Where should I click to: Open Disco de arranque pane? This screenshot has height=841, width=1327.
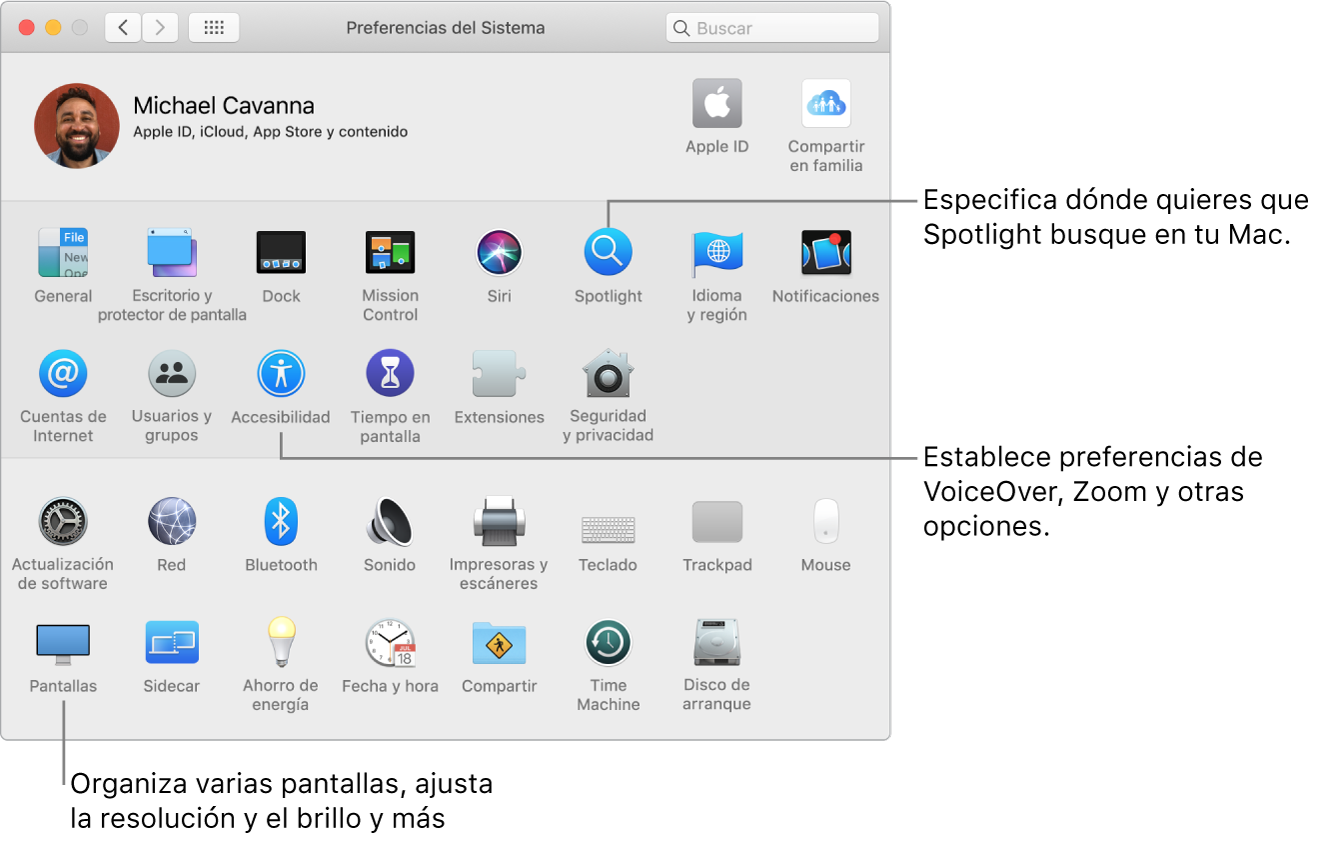pos(717,643)
